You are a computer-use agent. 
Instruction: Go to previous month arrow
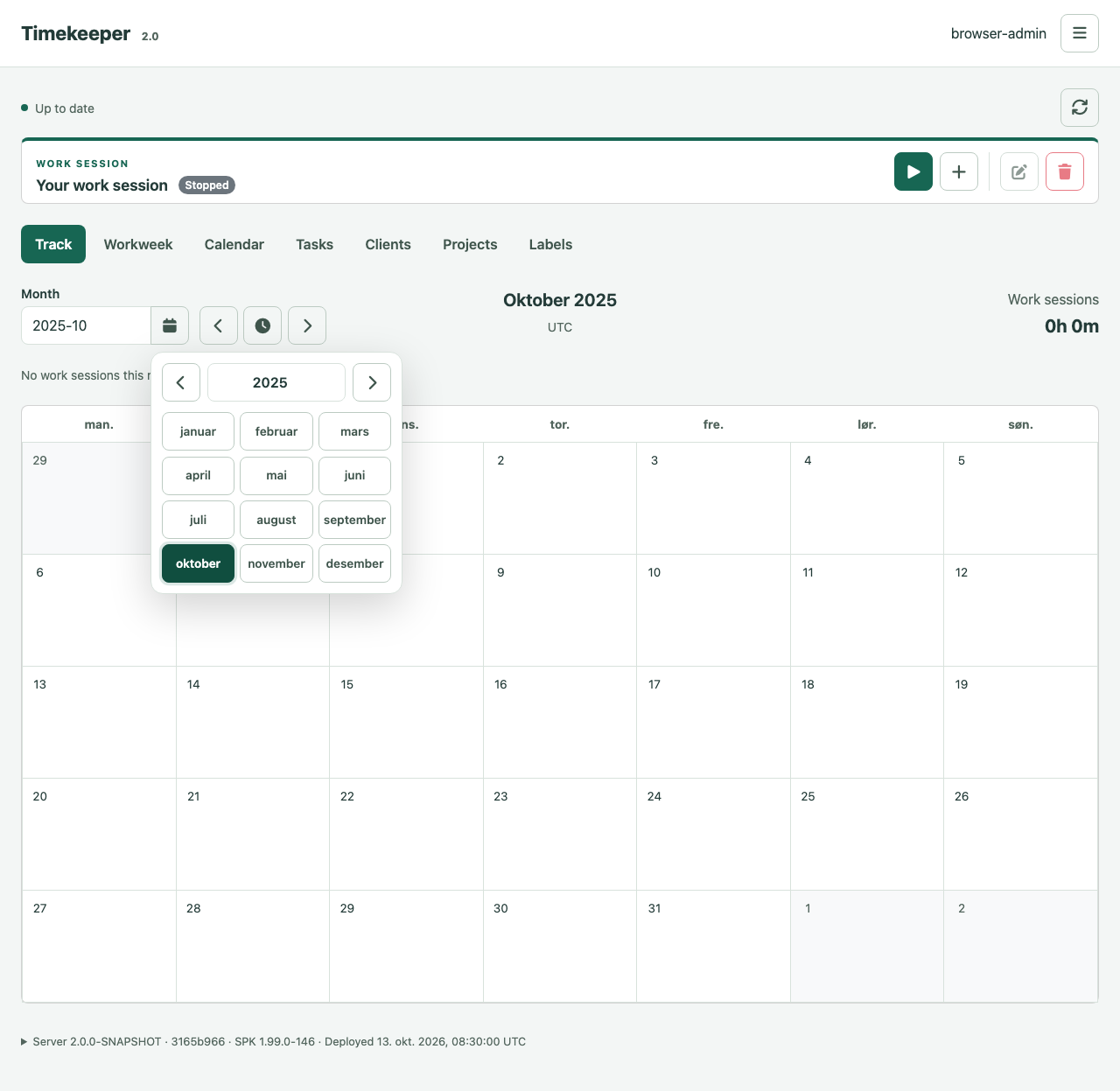pos(218,325)
